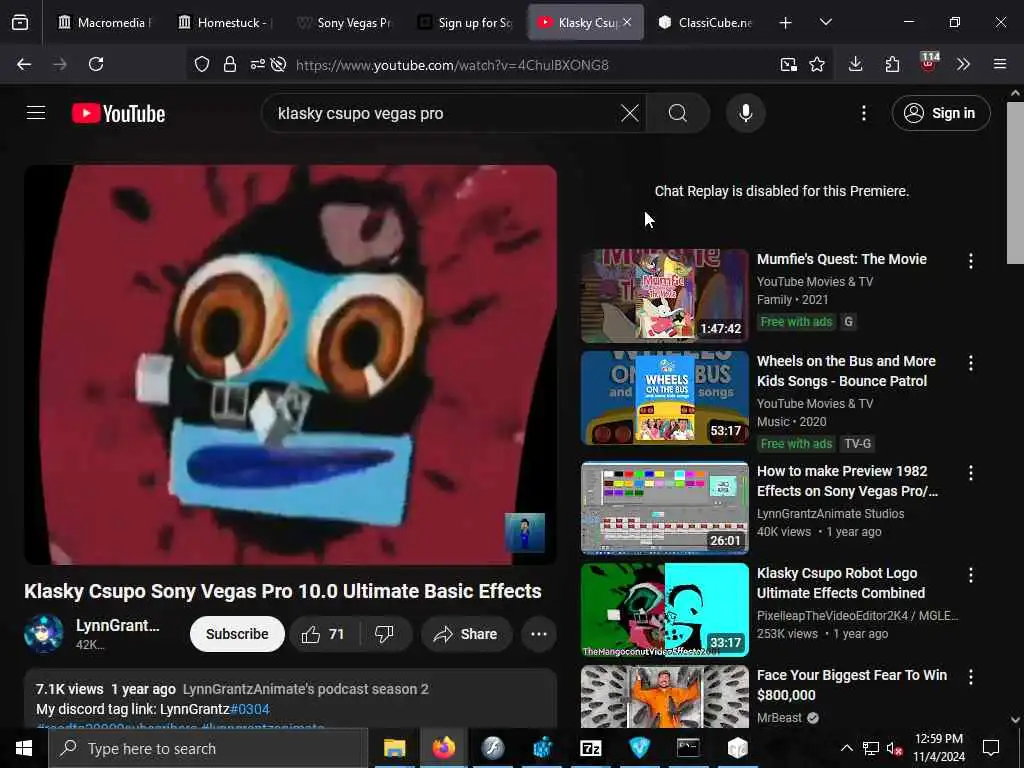Close the Klasky Csupo tab

click(x=627, y=22)
